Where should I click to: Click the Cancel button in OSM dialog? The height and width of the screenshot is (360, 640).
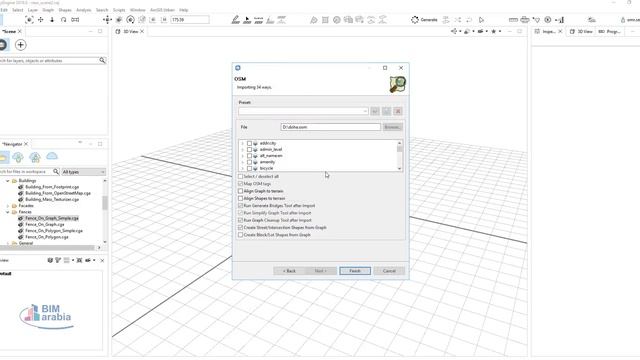[389, 271]
